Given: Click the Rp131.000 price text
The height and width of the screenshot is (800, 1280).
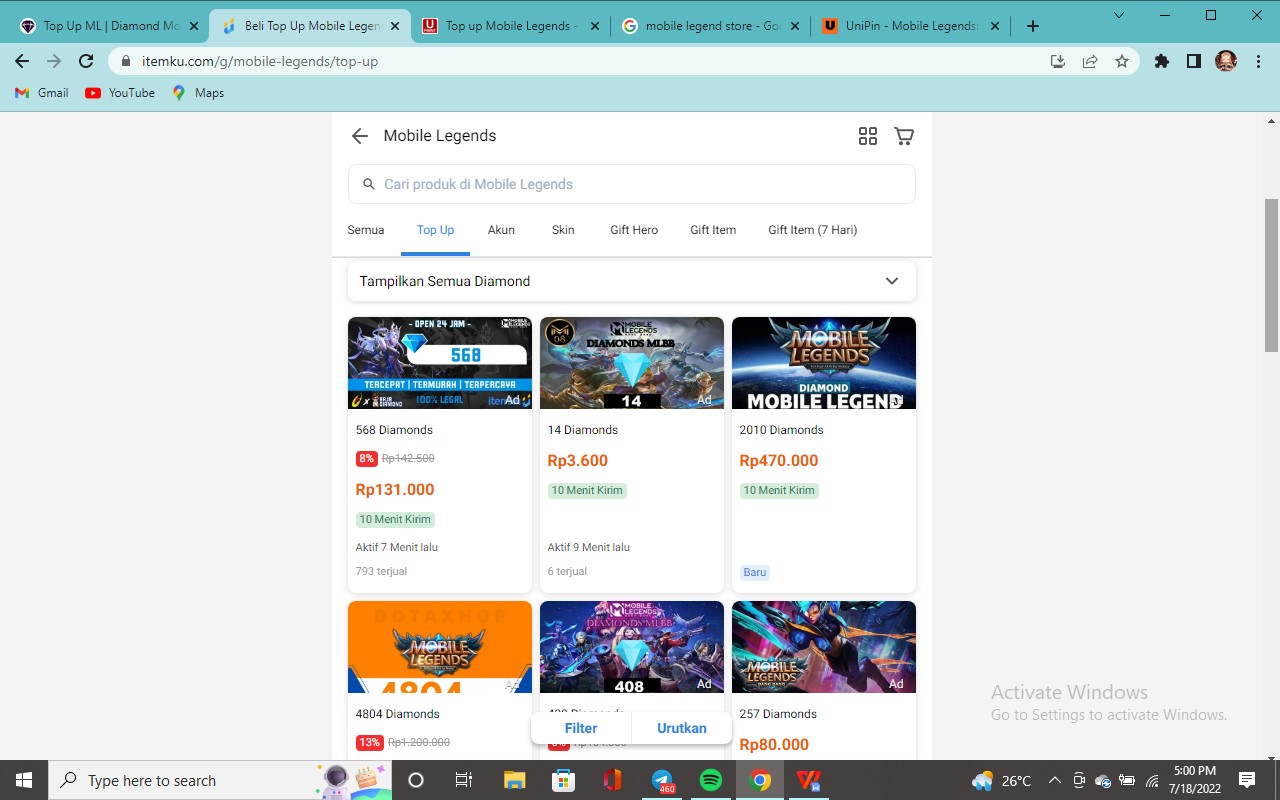Looking at the screenshot, I should click(395, 490).
